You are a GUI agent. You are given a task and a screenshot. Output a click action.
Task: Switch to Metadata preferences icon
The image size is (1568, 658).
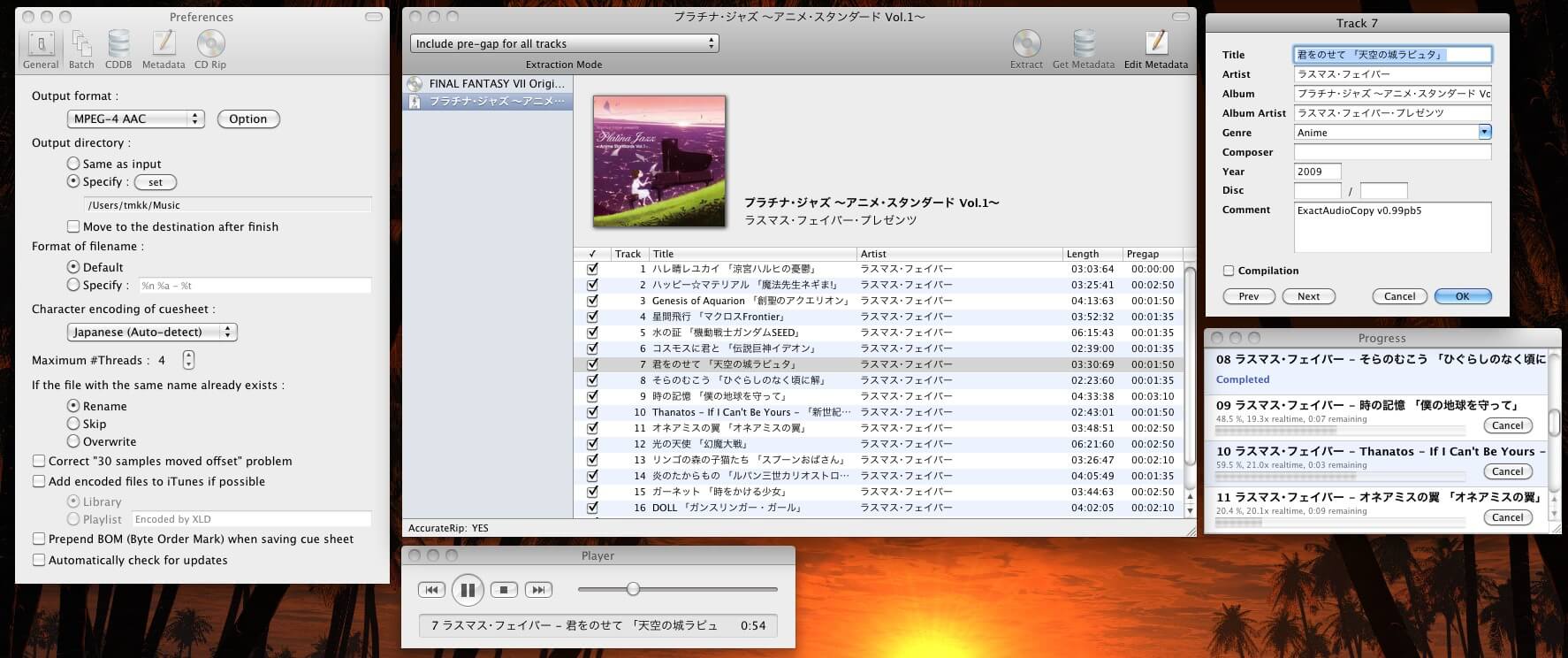click(x=164, y=49)
